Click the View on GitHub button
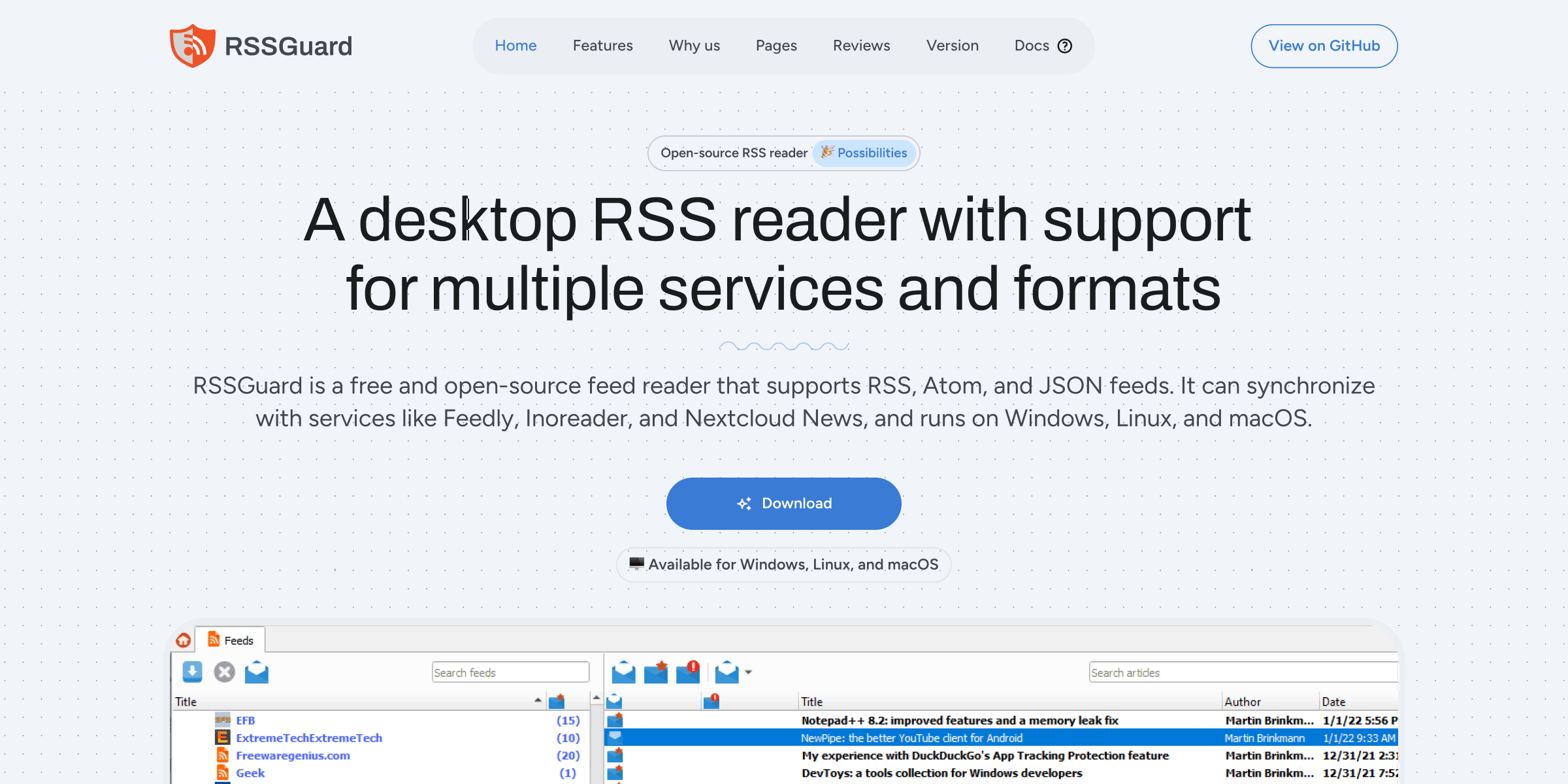The height and width of the screenshot is (784, 1568). point(1324,46)
